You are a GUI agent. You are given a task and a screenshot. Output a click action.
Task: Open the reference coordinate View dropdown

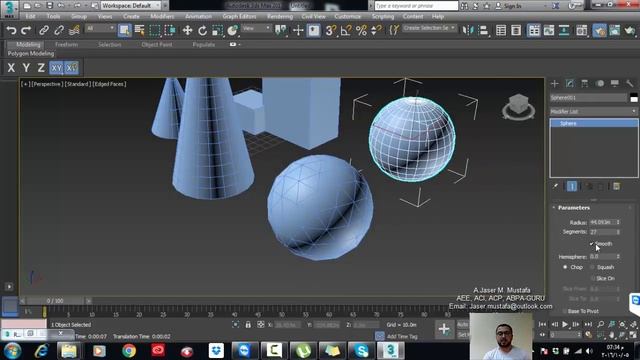[x=256, y=28]
